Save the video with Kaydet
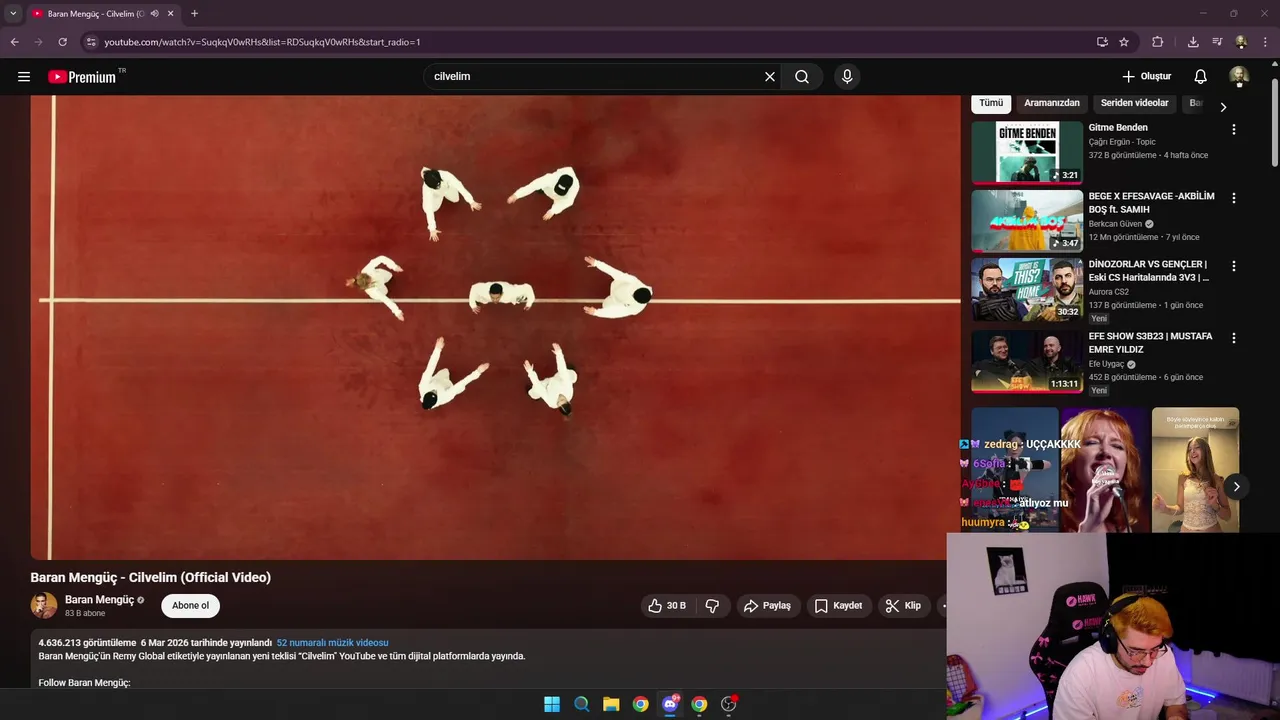The height and width of the screenshot is (720, 1280). coord(838,606)
